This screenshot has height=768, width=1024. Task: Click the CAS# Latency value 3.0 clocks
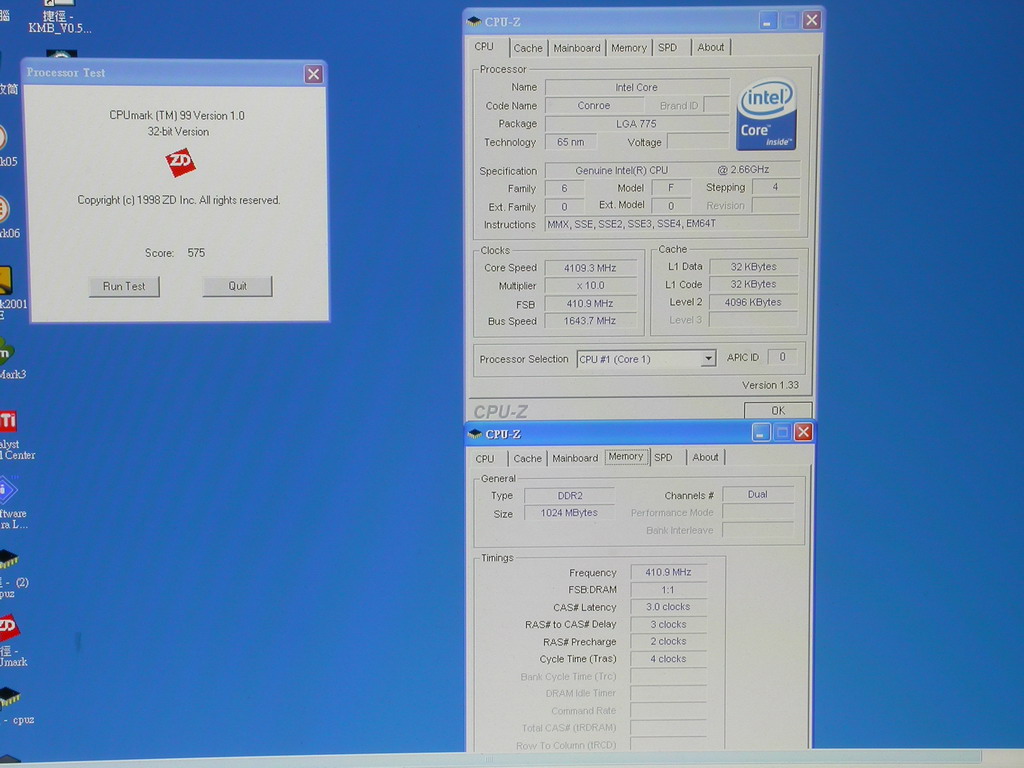(668, 607)
